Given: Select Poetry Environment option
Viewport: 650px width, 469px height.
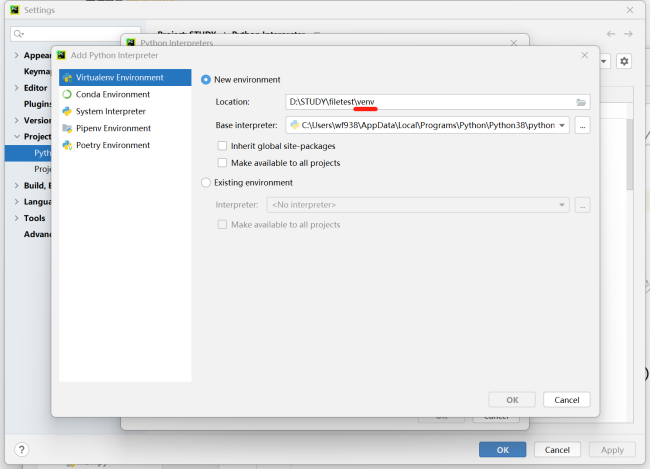Looking at the screenshot, I should point(125,146).
